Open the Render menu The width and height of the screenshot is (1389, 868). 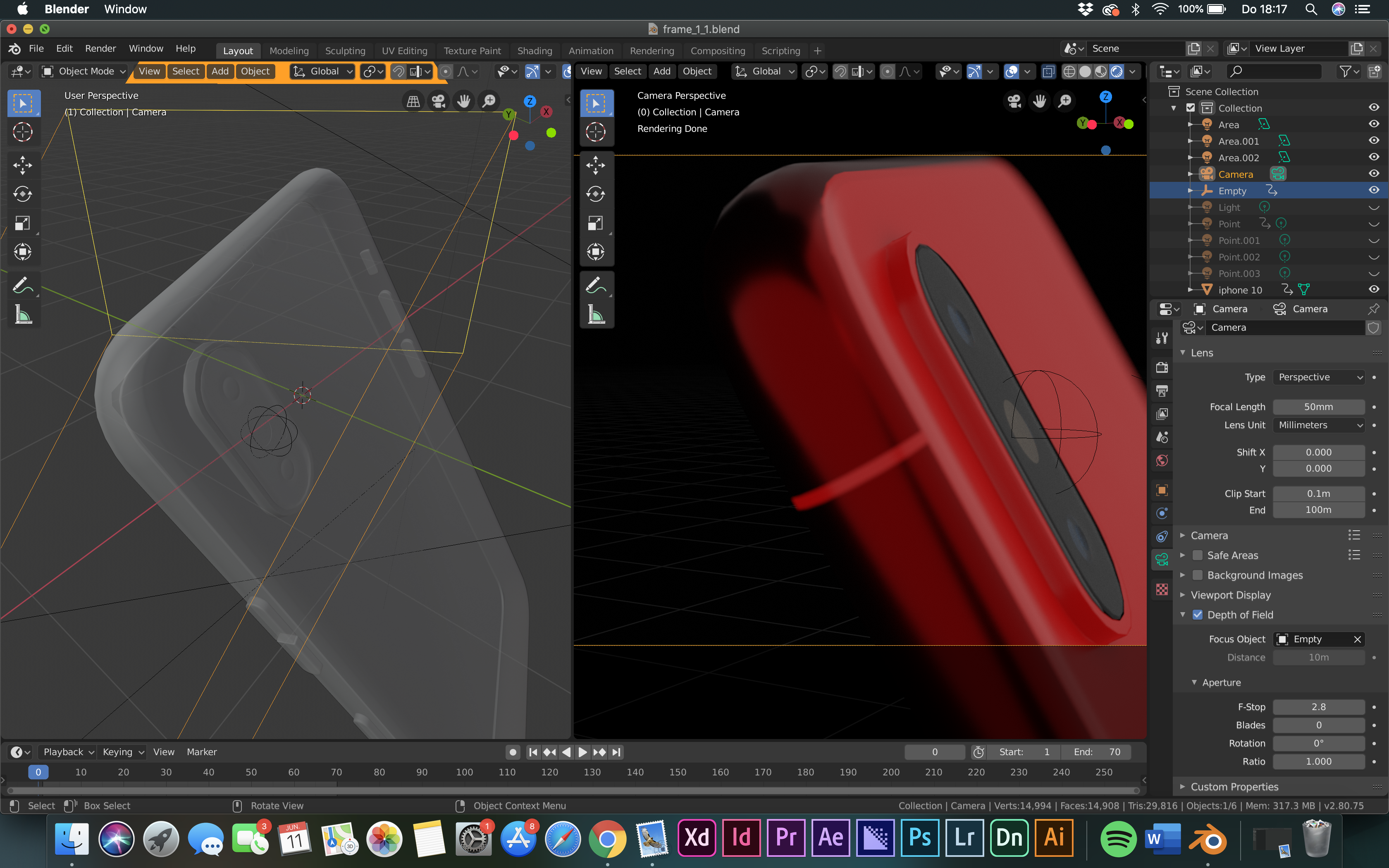click(100, 48)
